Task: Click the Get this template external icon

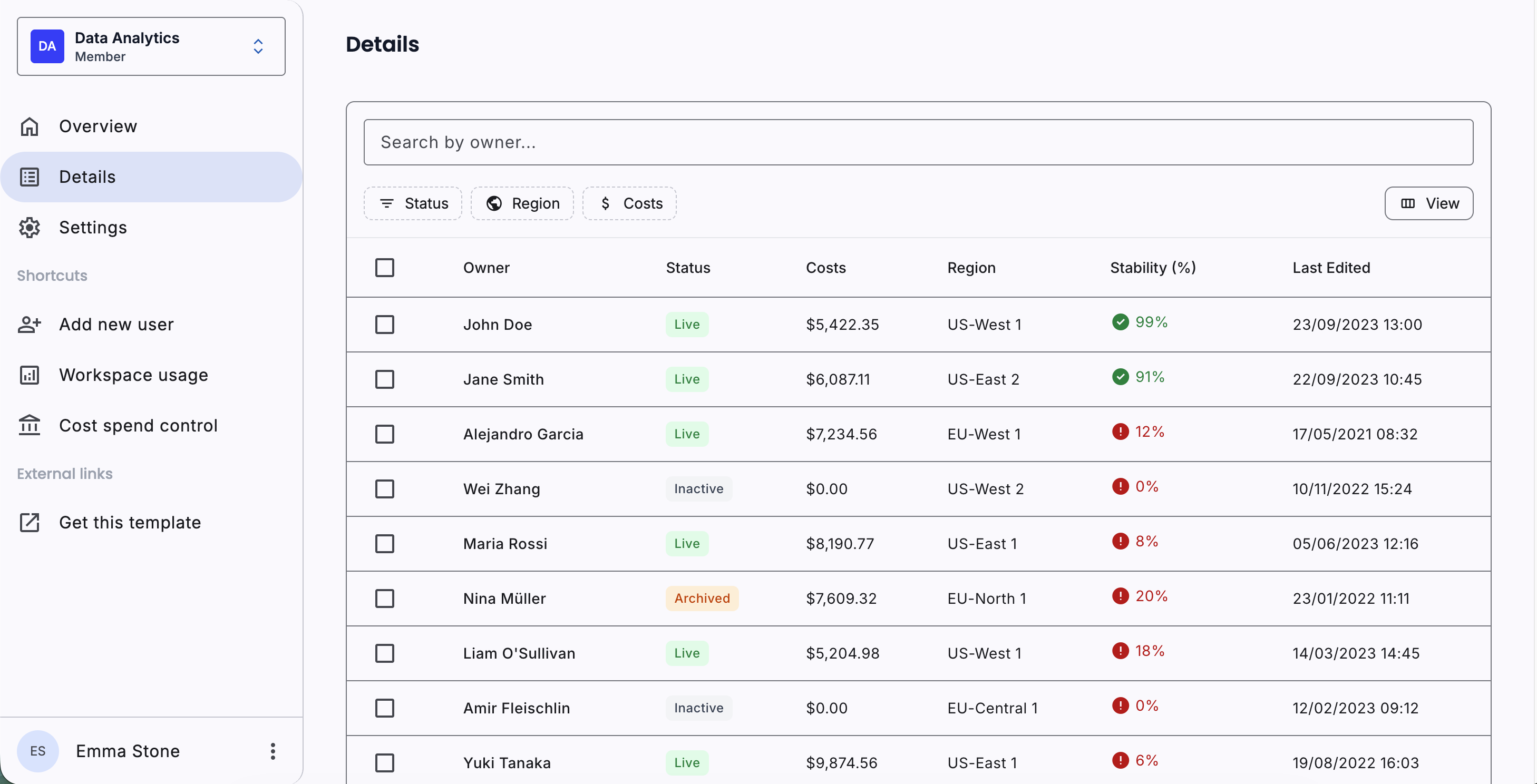Action: 29,522
